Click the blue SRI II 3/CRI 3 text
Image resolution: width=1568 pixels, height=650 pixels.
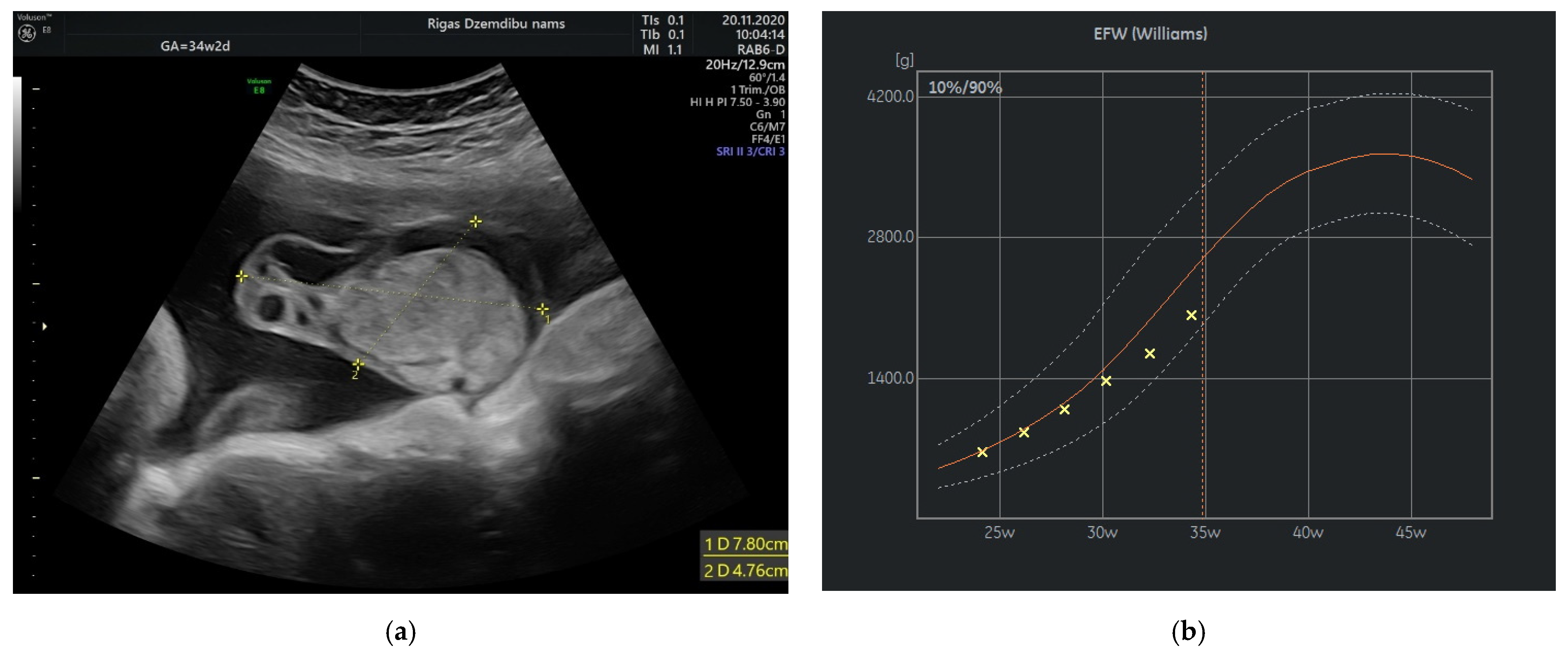point(750,151)
